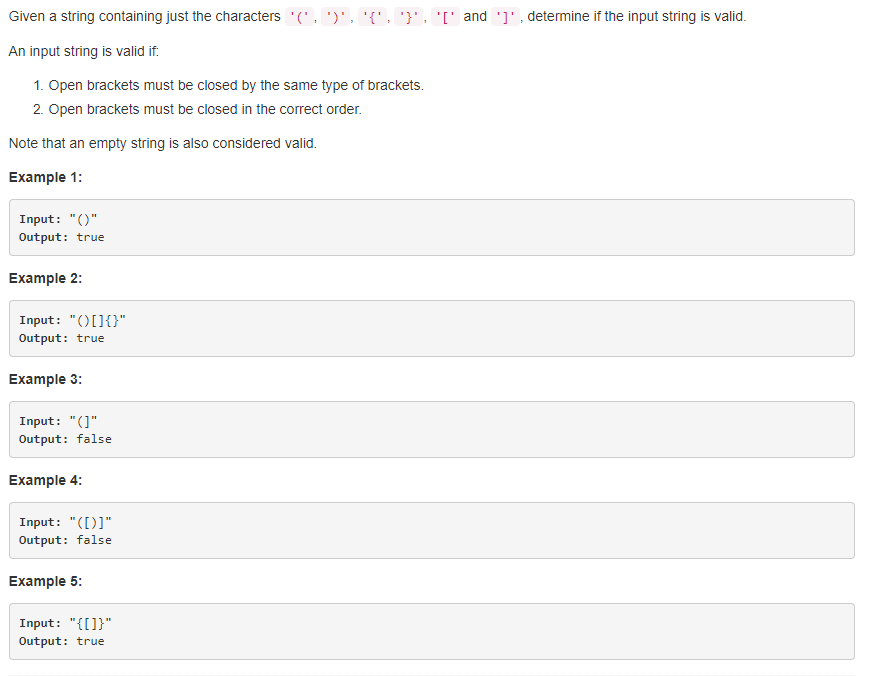Click the empty string note sentence
Image resolution: width=869 pixels, height=677 pixels.
click(163, 143)
